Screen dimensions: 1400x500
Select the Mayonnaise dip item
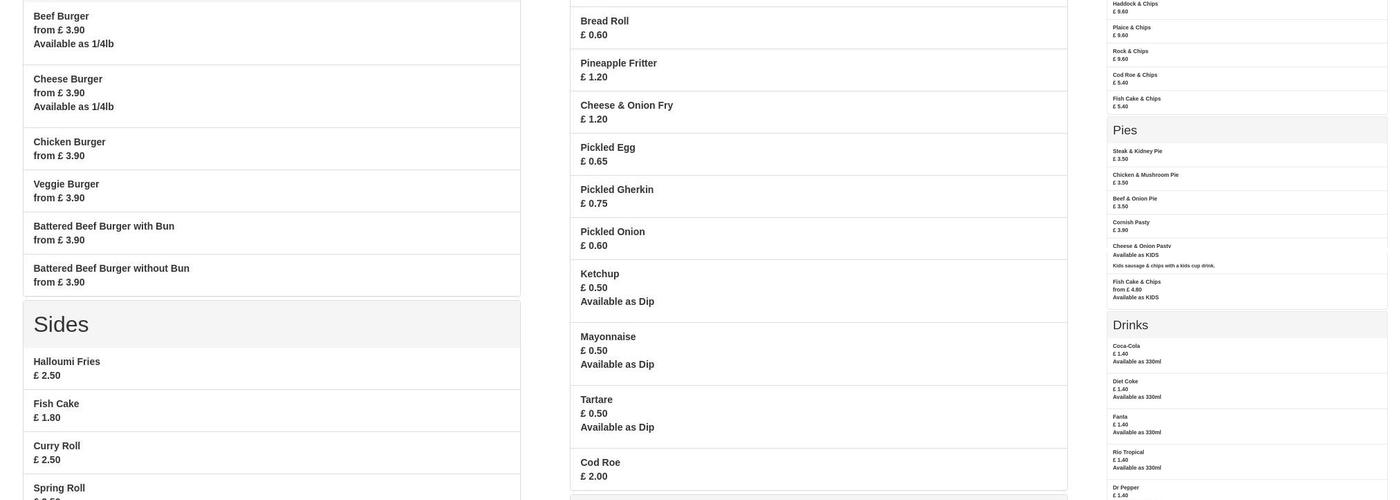point(608,337)
